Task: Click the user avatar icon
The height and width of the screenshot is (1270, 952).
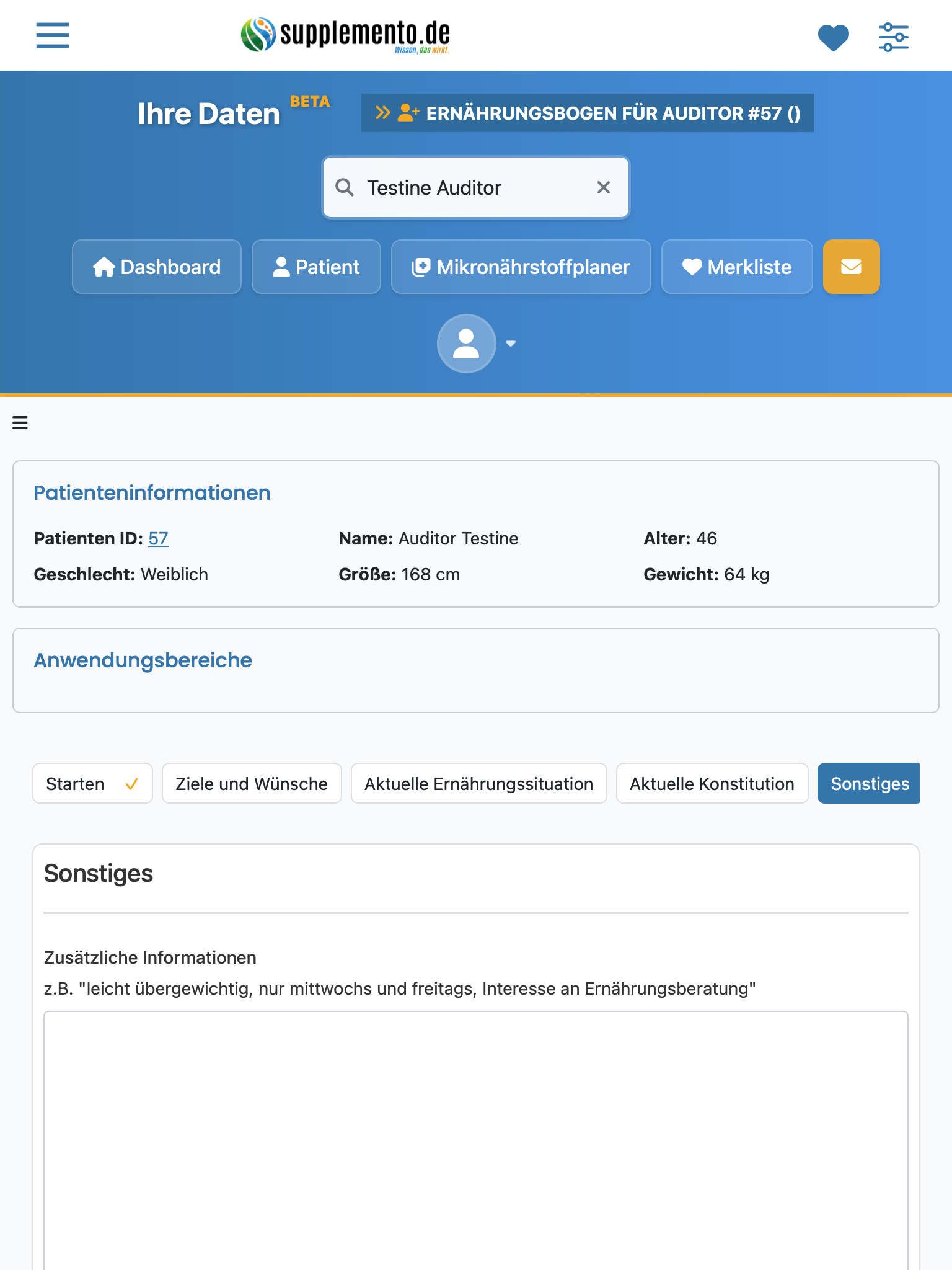Action: [x=466, y=344]
